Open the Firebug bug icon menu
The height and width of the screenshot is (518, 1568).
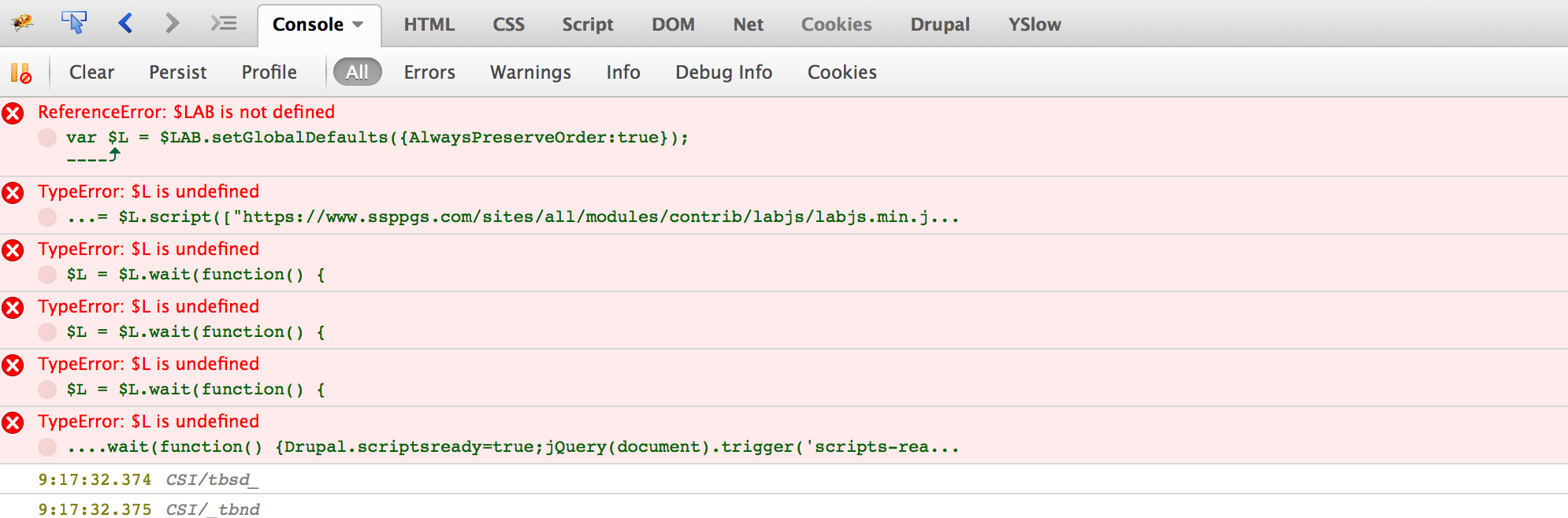point(22,23)
